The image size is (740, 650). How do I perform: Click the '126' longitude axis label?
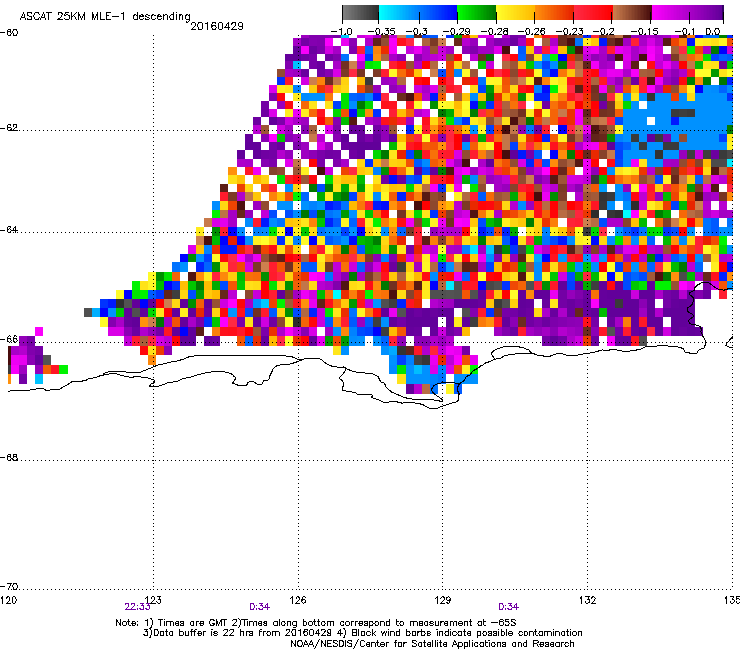(298, 600)
